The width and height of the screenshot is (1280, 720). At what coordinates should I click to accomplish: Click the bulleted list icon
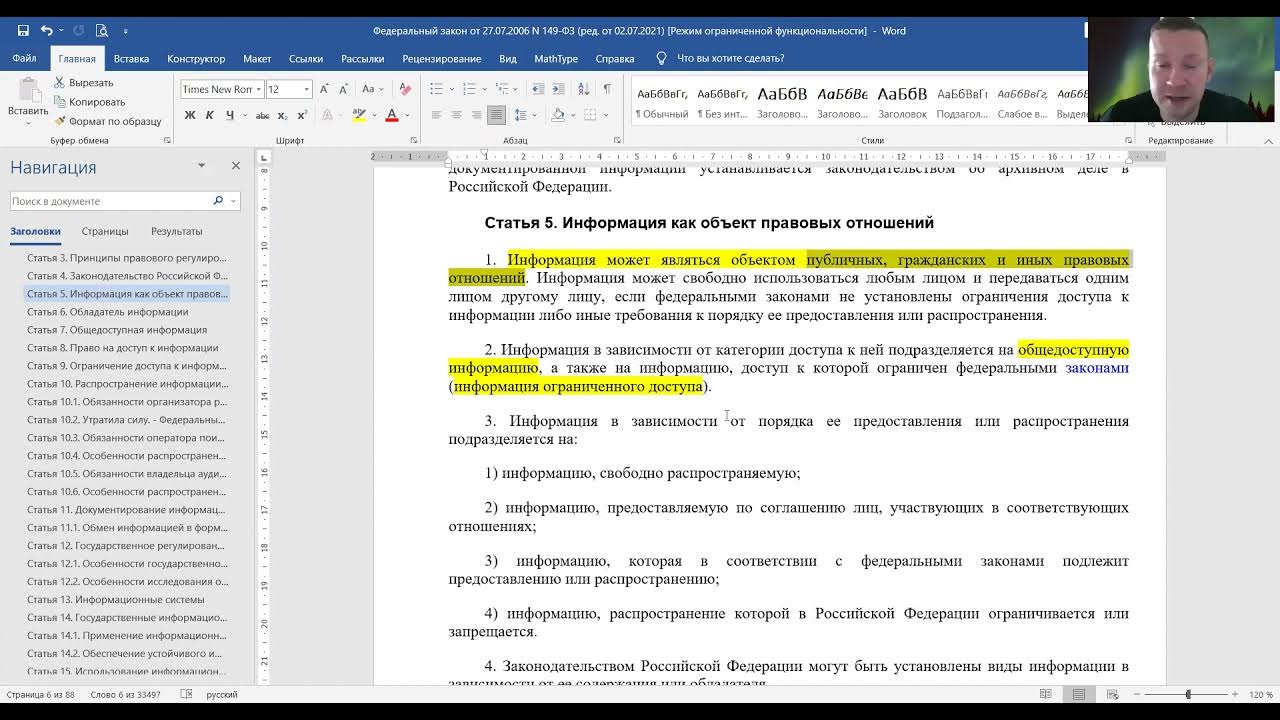point(436,89)
